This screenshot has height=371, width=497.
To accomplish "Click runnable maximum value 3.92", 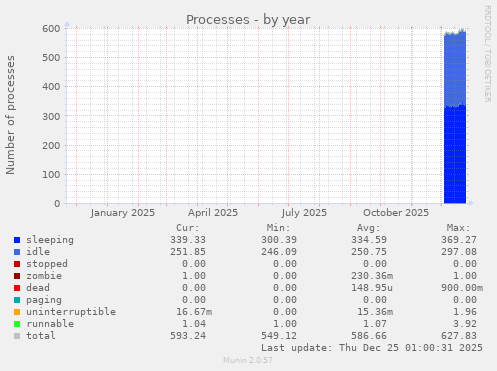I will pos(465,324).
